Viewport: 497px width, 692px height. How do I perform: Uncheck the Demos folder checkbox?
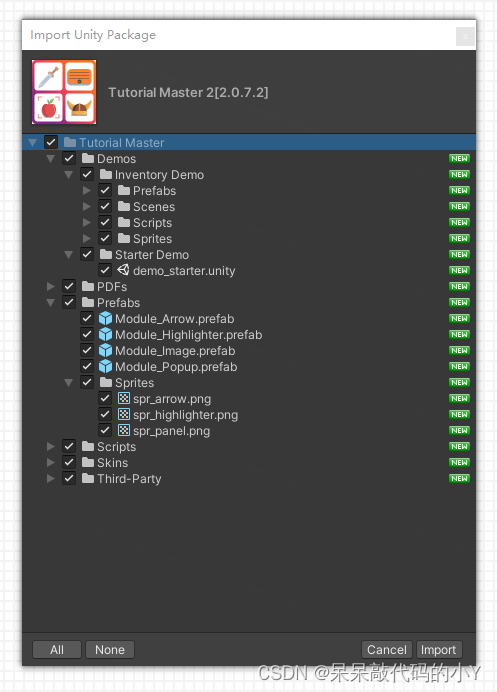pos(69,158)
